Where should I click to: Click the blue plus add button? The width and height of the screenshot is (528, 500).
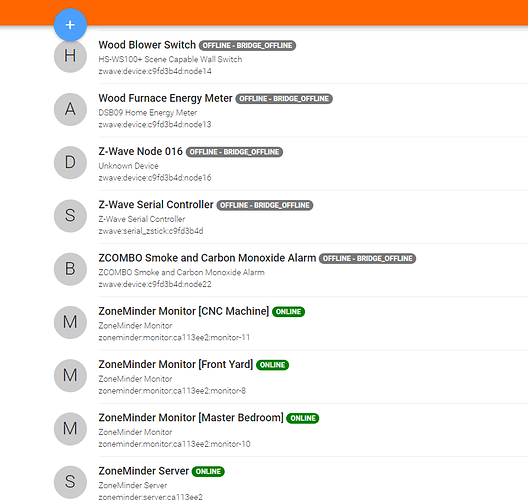click(x=70, y=25)
